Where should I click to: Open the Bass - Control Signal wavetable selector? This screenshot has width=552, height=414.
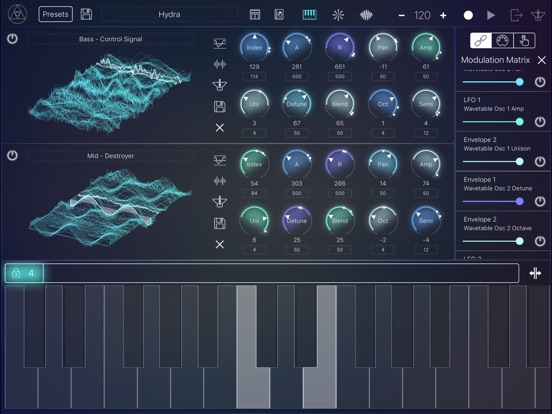[111, 39]
